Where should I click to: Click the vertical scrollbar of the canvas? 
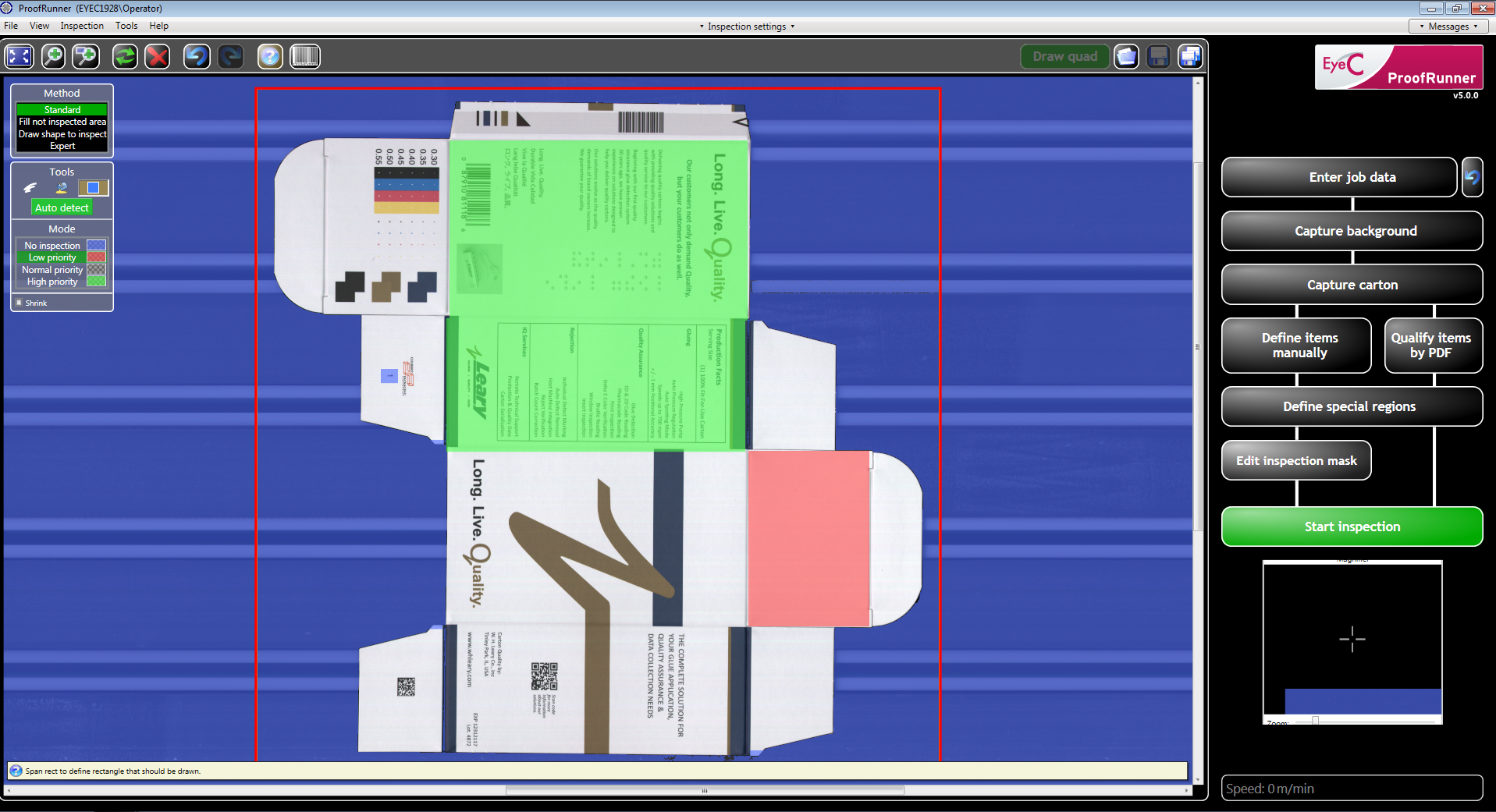(x=1198, y=346)
